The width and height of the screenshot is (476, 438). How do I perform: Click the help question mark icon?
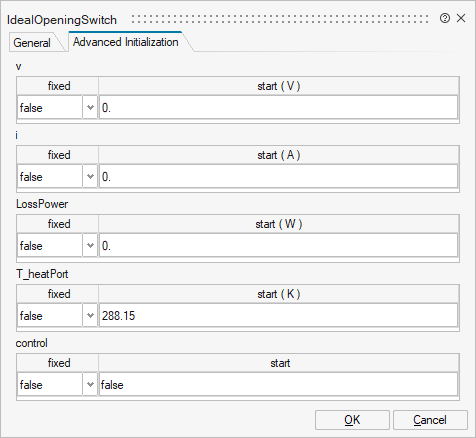coord(445,18)
